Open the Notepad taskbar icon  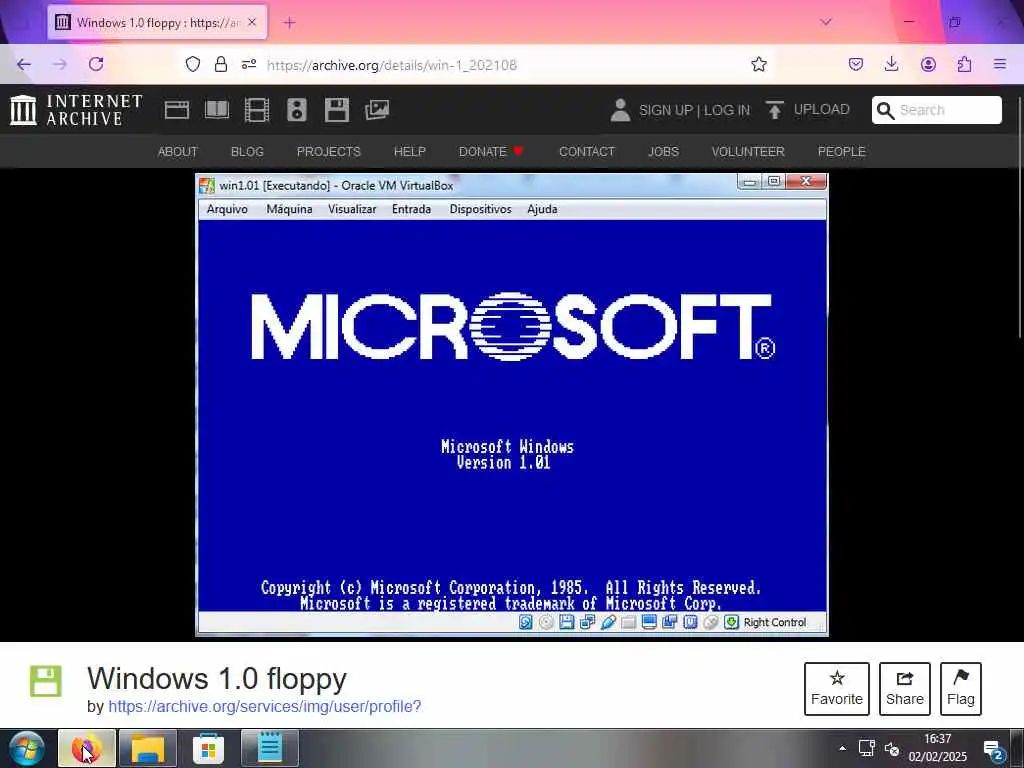[x=269, y=748]
